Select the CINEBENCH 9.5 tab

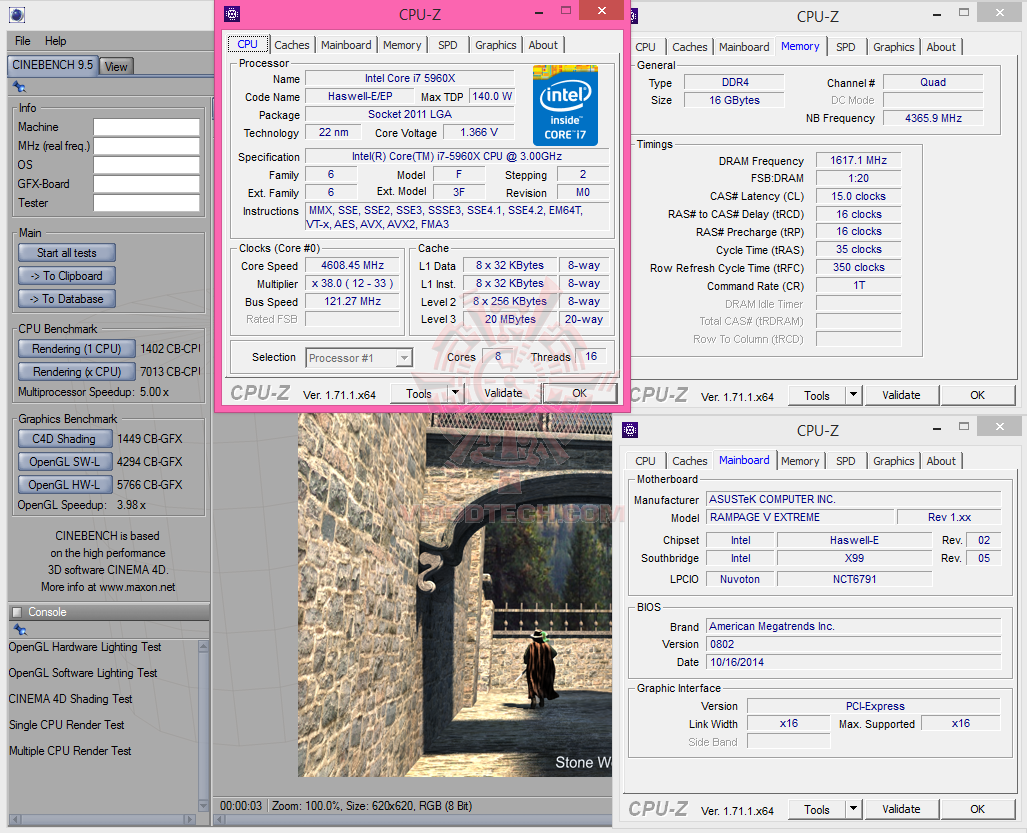pyautogui.click(x=52, y=65)
